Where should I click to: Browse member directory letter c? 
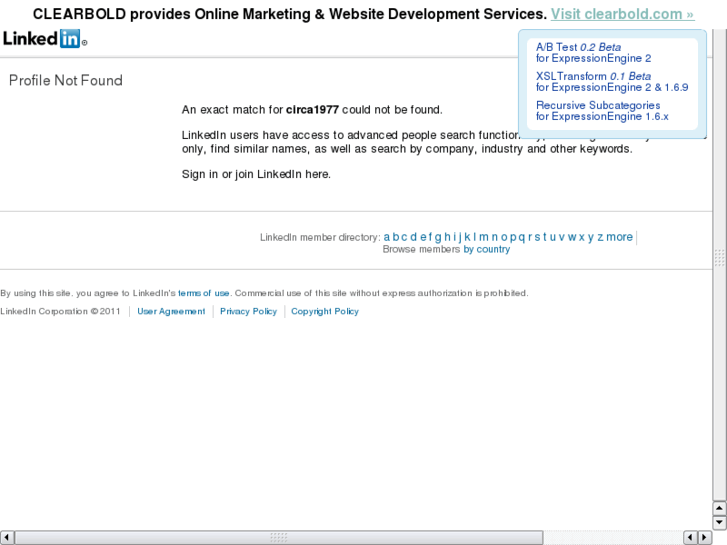404,237
